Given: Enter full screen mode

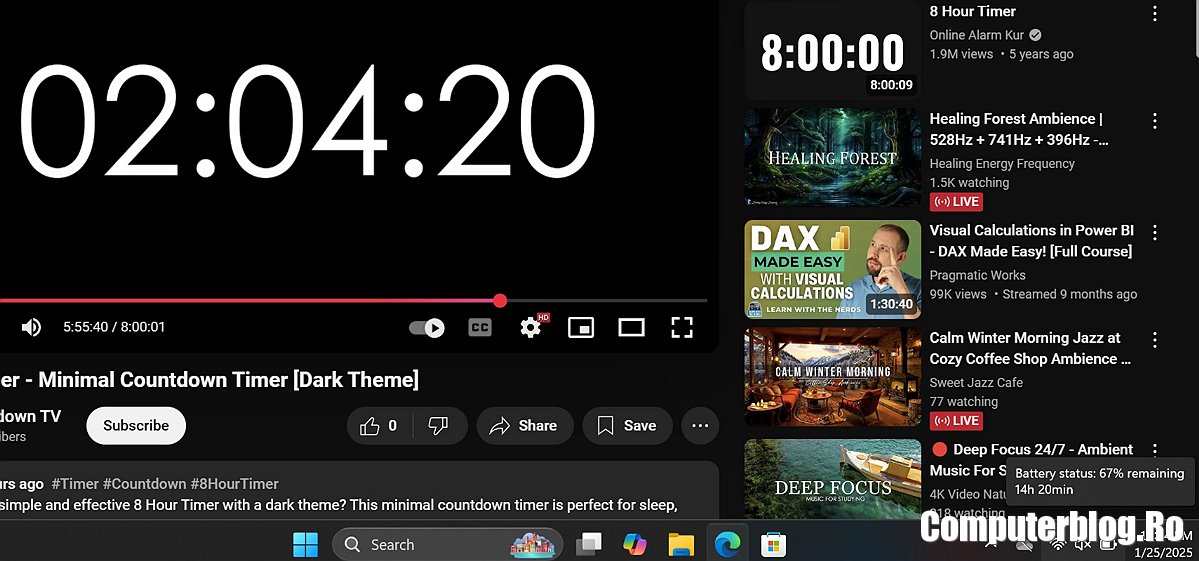Looking at the screenshot, I should point(682,327).
